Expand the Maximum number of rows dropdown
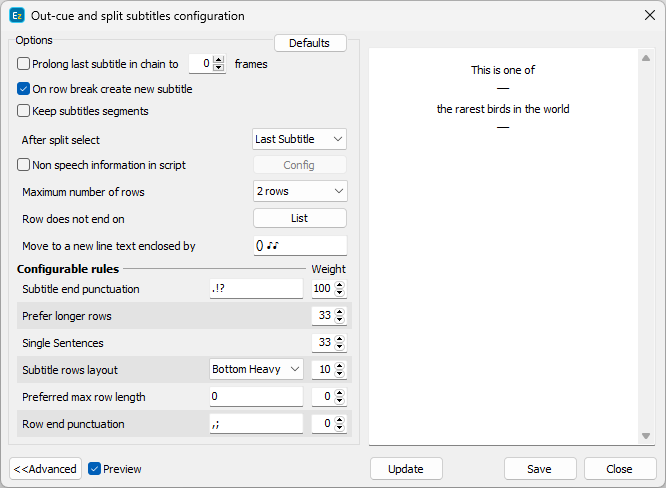The image size is (666, 488). click(300, 191)
